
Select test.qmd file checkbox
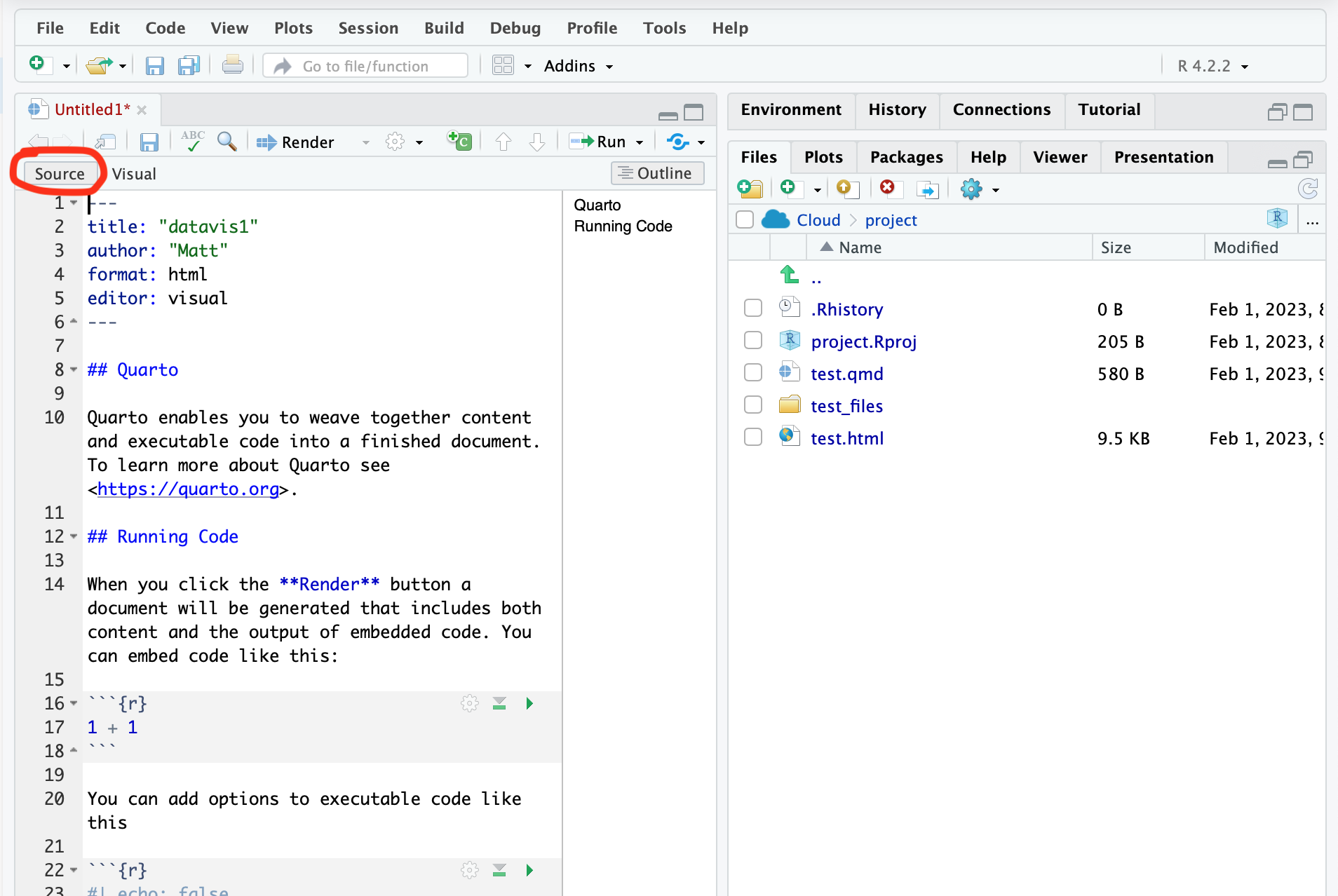[x=753, y=373]
